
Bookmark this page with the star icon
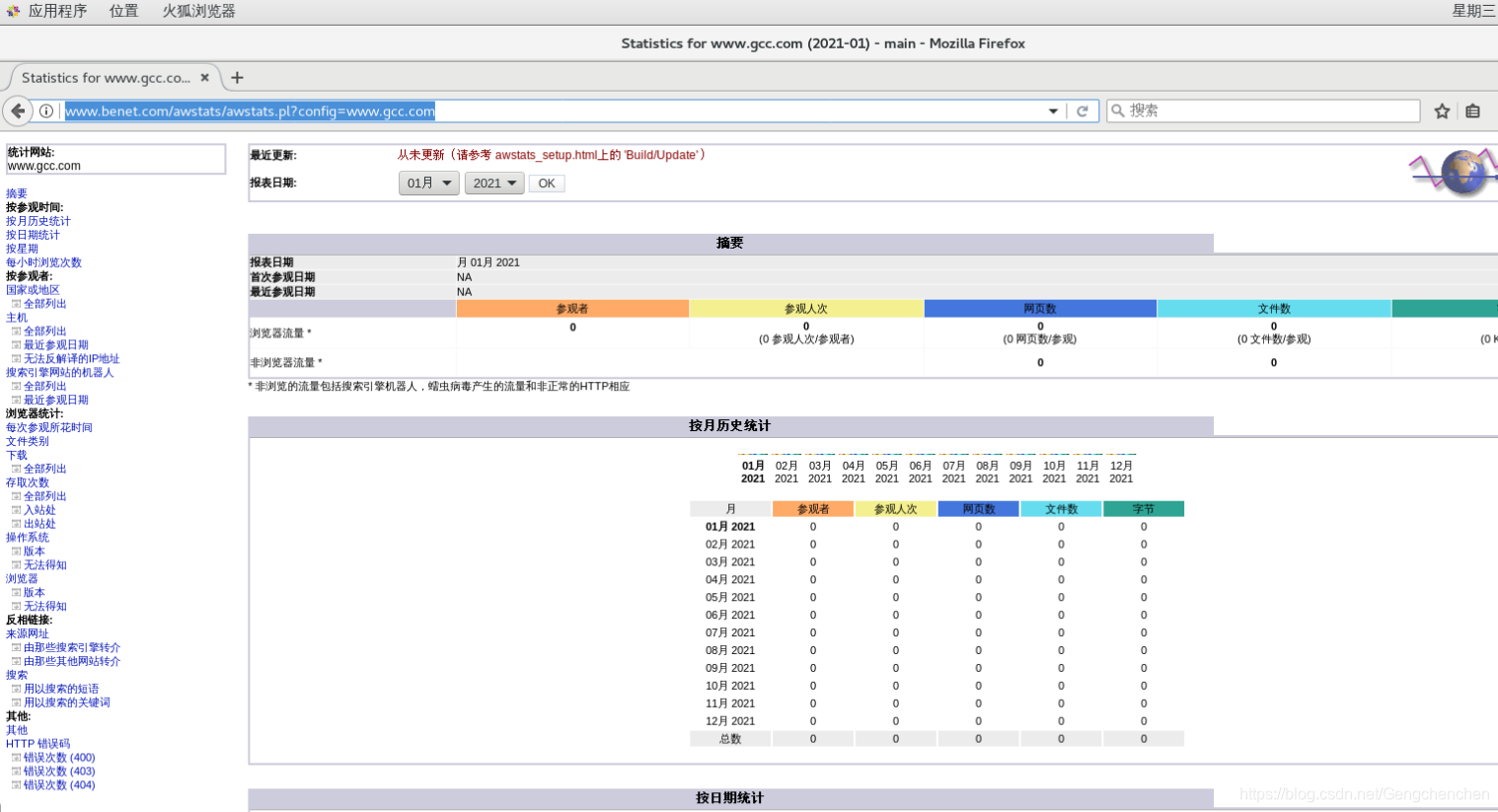coord(1442,111)
